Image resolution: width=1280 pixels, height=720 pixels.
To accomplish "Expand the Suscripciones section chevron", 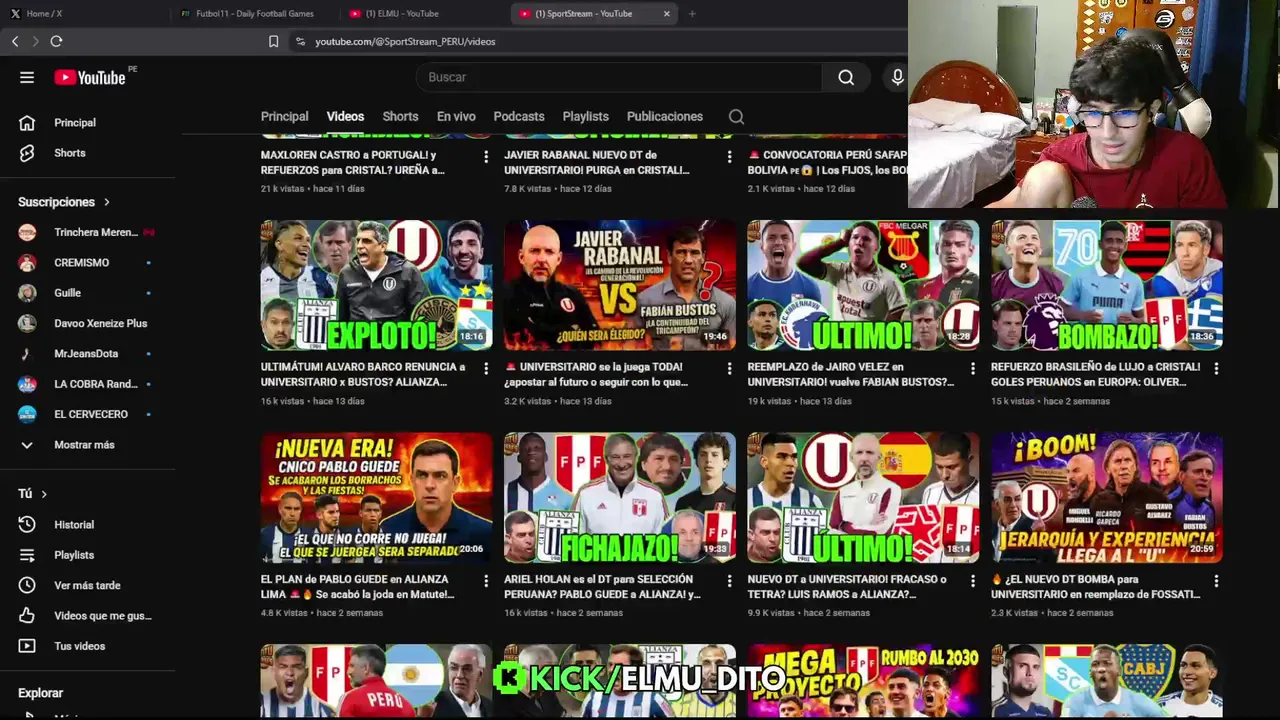I will pos(107,202).
